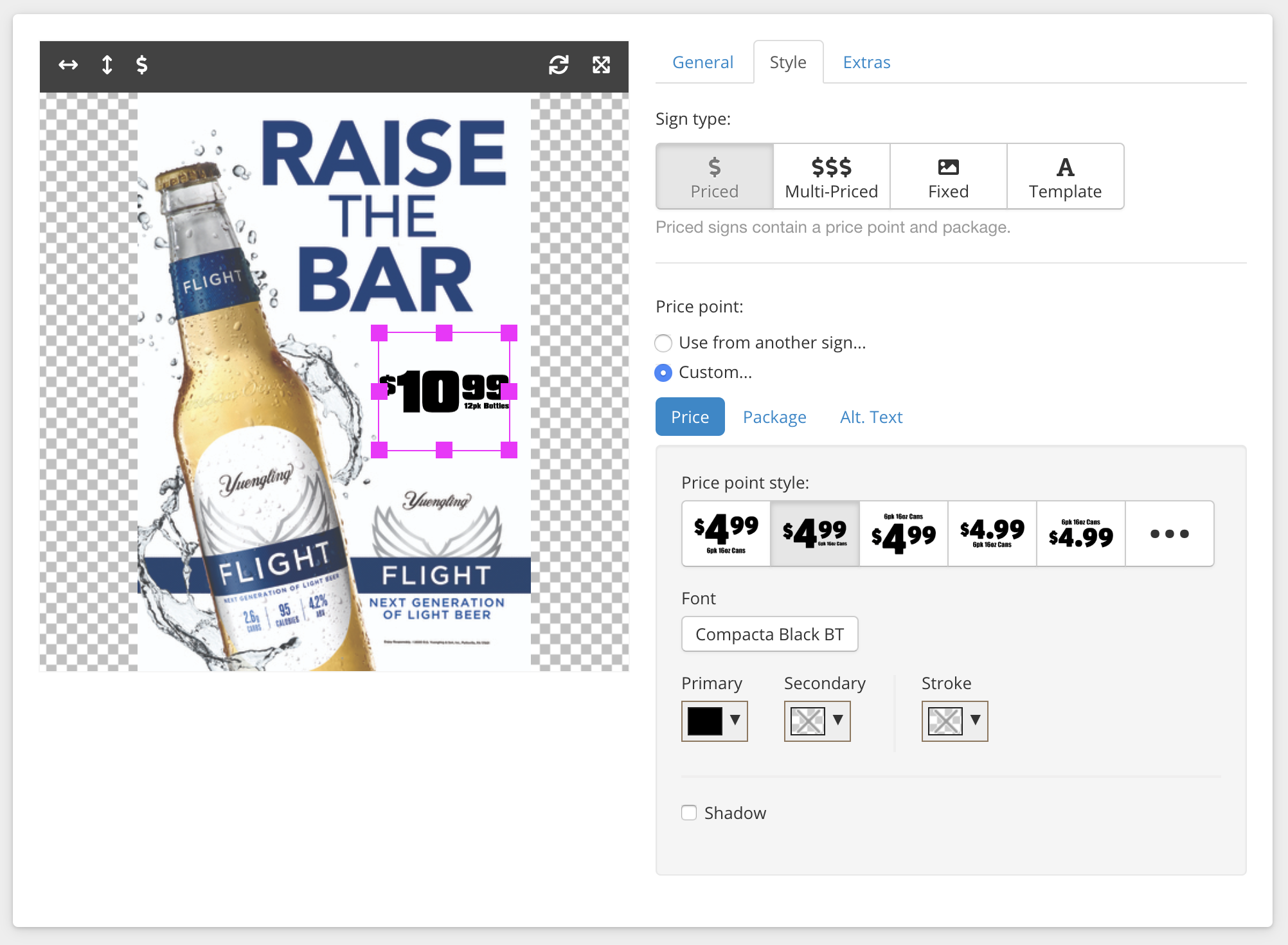This screenshot has height=945, width=1288.
Task: Click the empty Stroke color swatch
Action: coord(945,721)
